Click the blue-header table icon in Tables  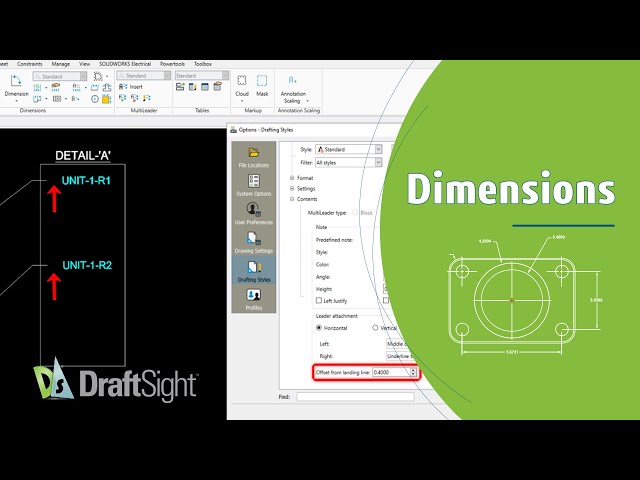tap(205, 87)
